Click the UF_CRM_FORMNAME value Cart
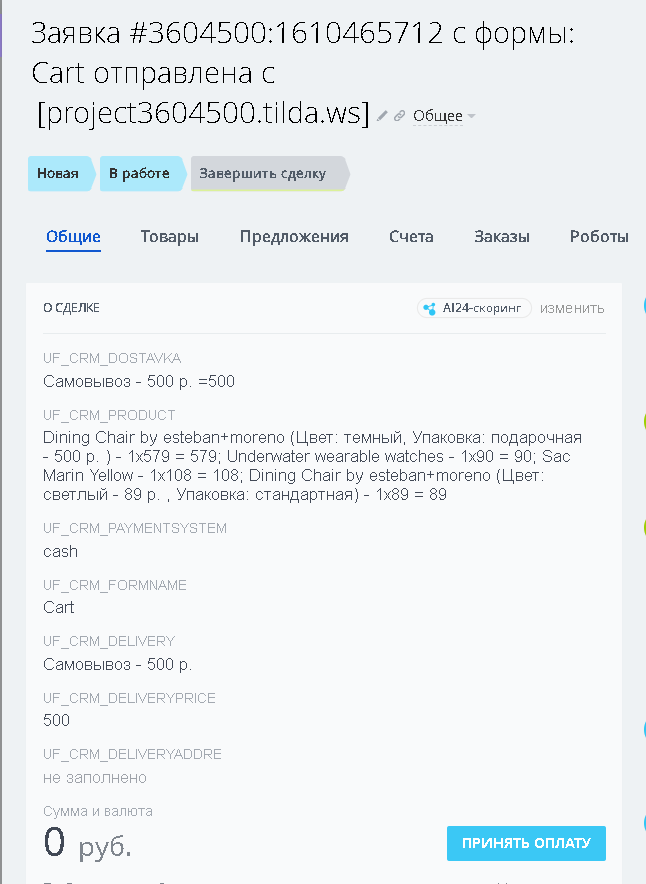This screenshot has width=646, height=884. pyautogui.click(x=59, y=608)
